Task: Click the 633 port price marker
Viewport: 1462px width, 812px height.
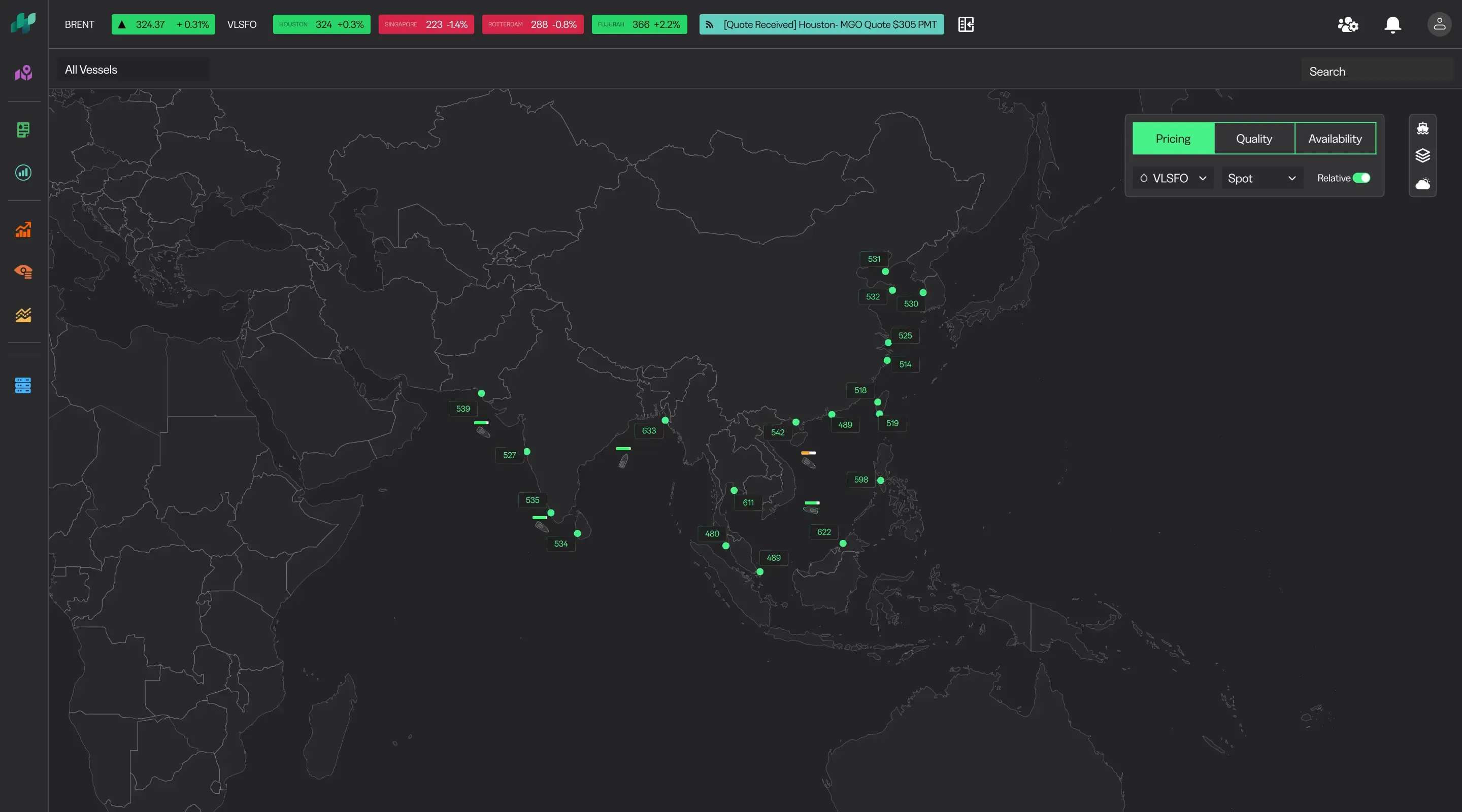Action: [x=649, y=431]
